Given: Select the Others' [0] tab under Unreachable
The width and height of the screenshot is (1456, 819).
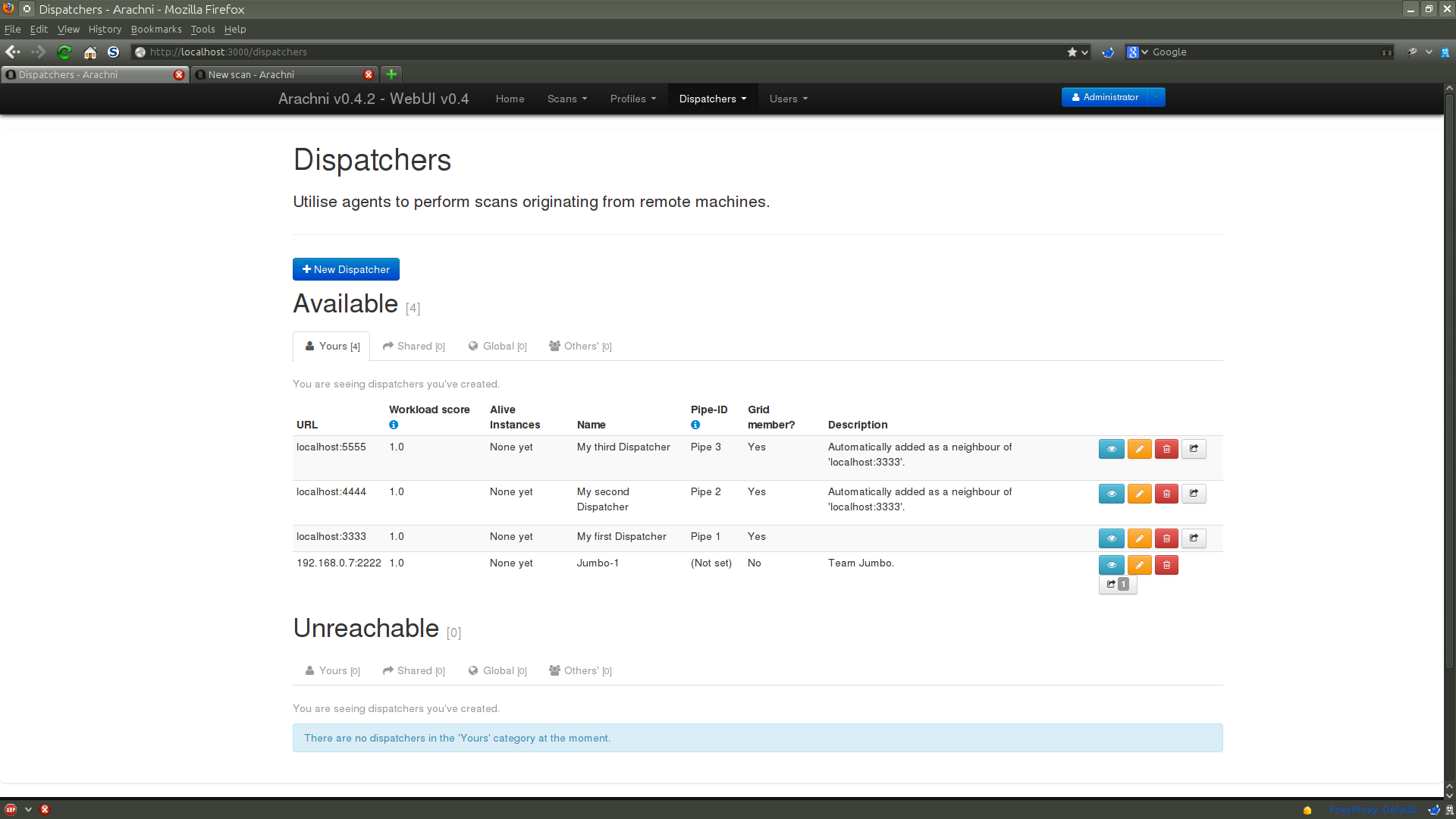Looking at the screenshot, I should click(580, 670).
